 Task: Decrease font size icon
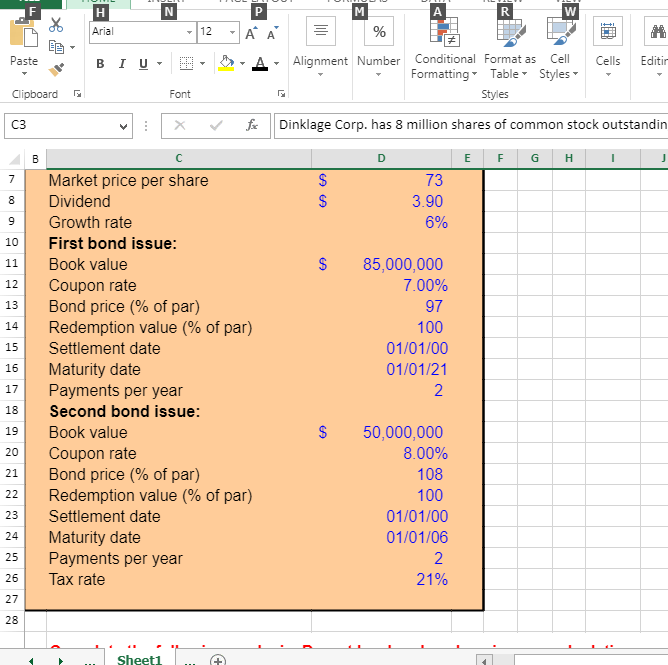tap(272, 33)
